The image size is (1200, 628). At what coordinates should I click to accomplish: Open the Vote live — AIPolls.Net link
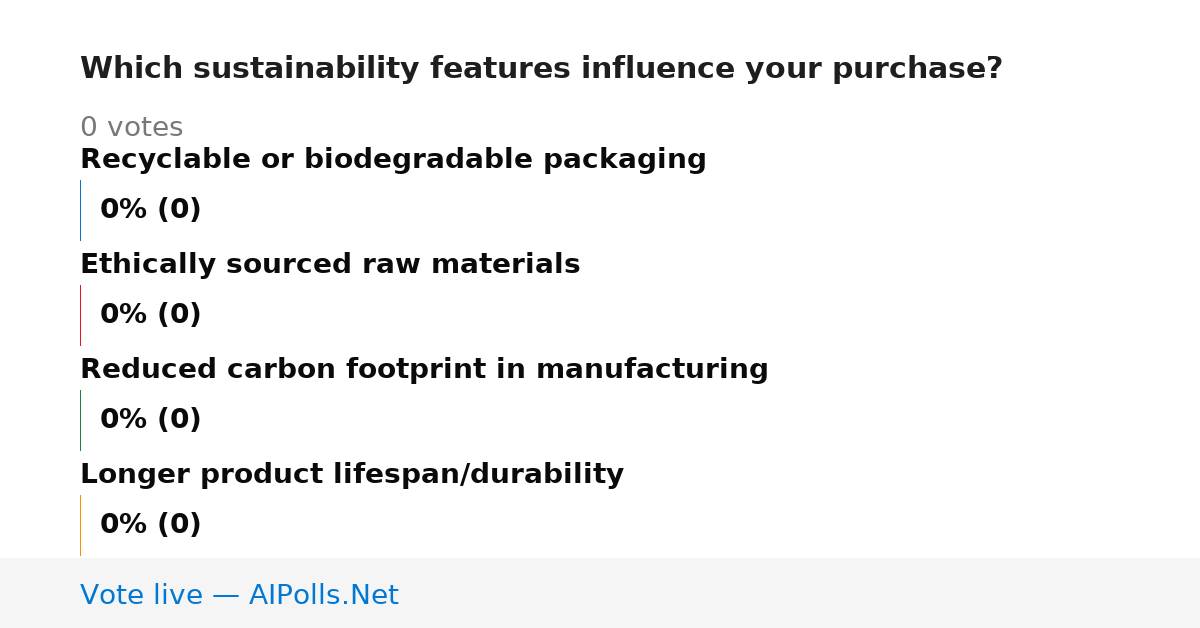pos(239,595)
